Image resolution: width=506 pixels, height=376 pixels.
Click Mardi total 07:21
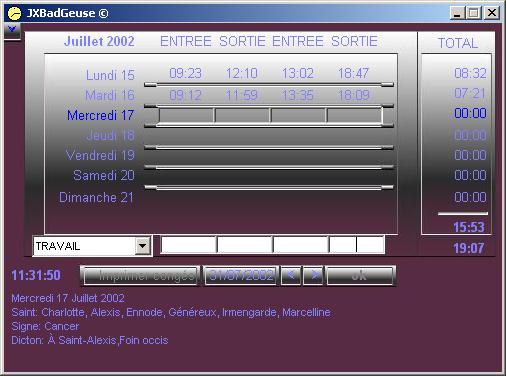point(470,93)
